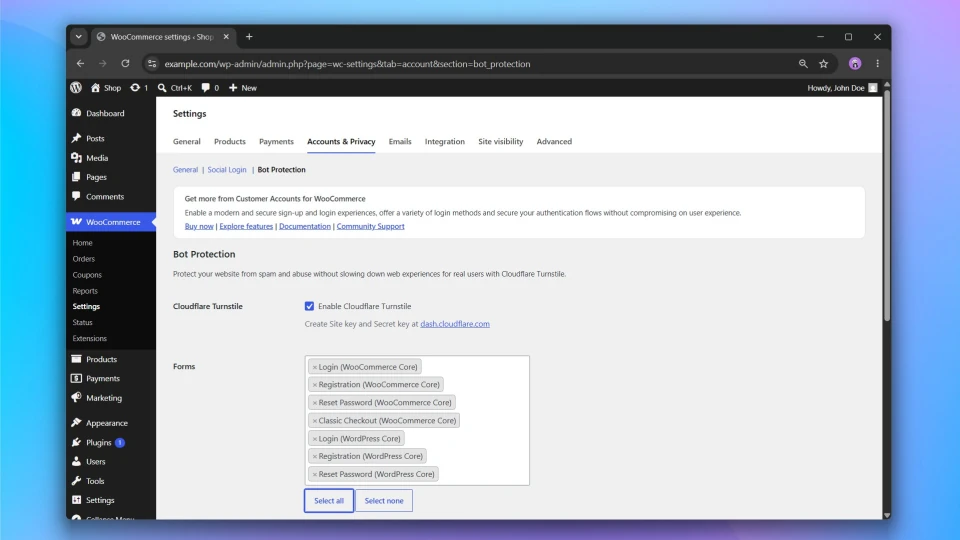The height and width of the screenshot is (540, 960).
Task: Open the tab search dropdown arrow
Action: click(x=78, y=37)
